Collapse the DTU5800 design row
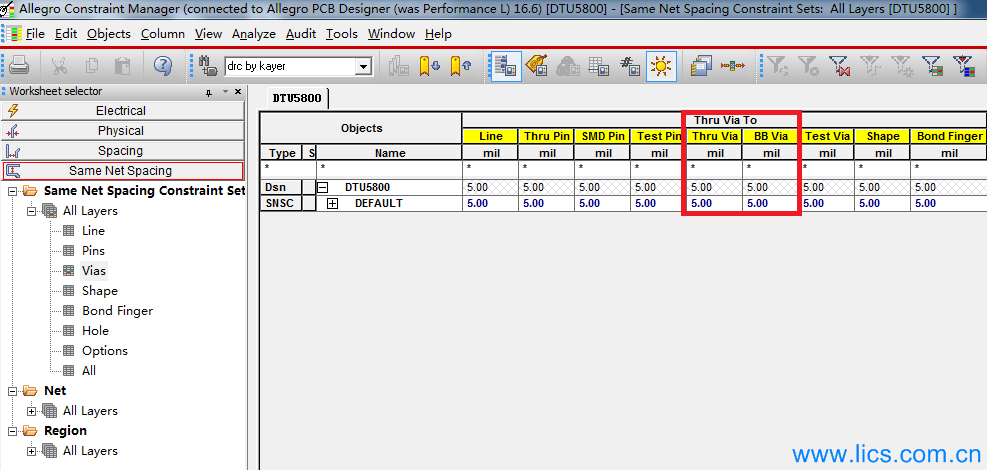The height and width of the screenshot is (470, 987). click(322, 187)
